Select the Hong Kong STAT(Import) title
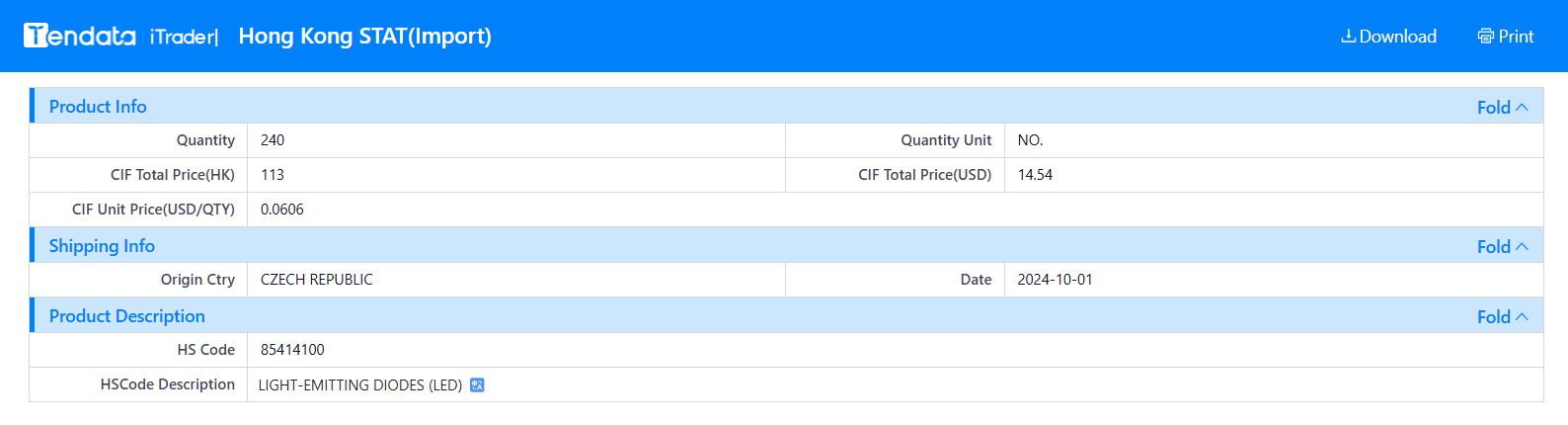1568x425 pixels. (x=365, y=37)
